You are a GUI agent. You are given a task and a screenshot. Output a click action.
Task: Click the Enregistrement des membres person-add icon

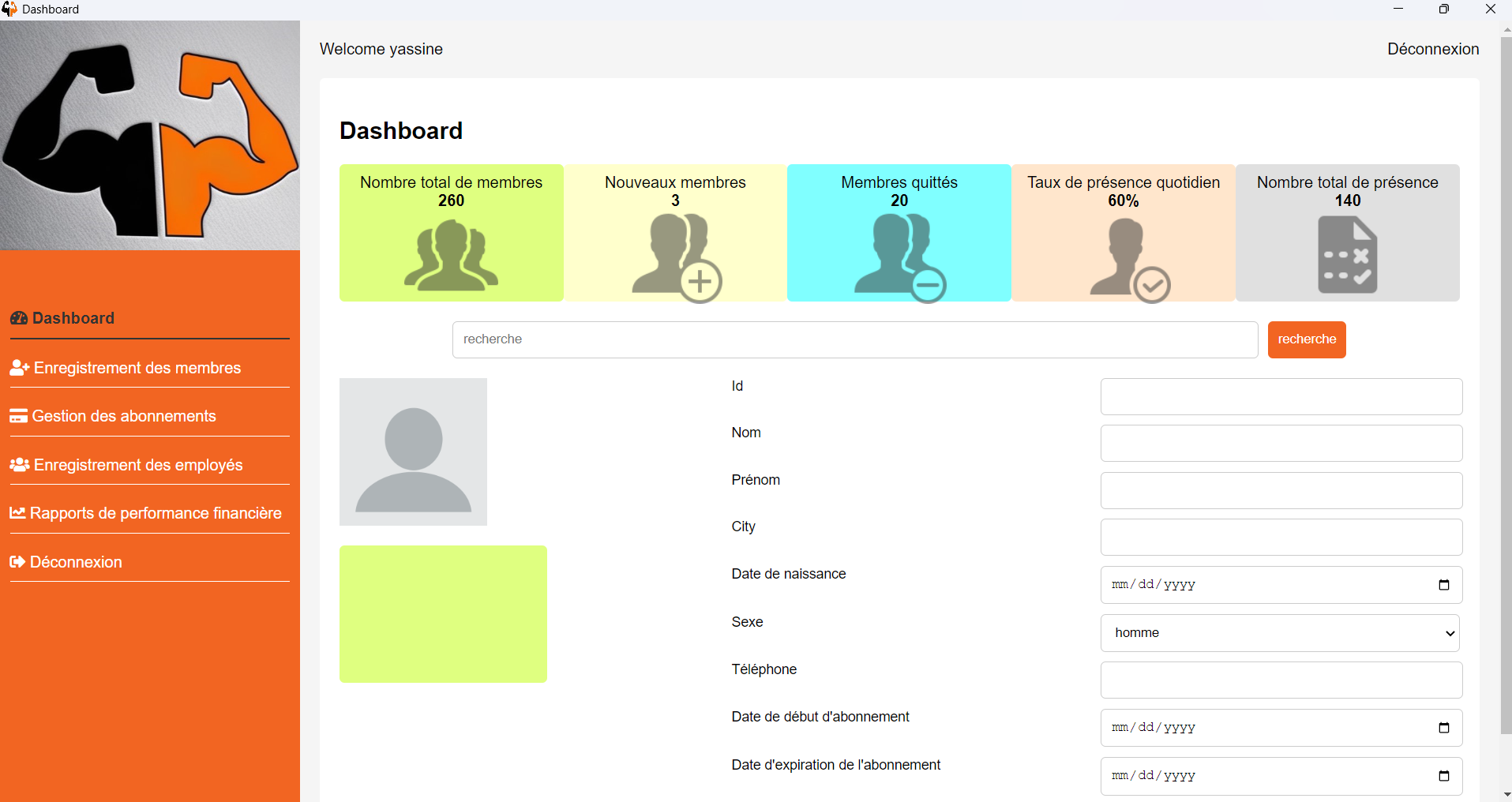(18, 367)
